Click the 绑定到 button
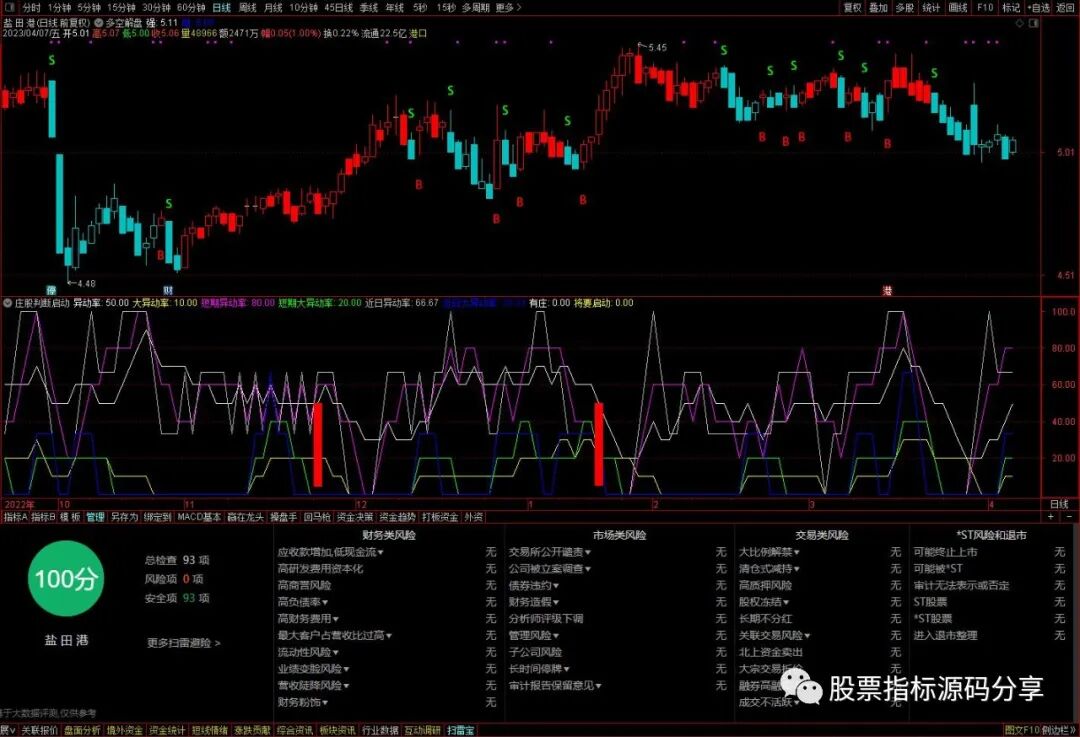The width and height of the screenshot is (1080, 737). click(157, 517)
